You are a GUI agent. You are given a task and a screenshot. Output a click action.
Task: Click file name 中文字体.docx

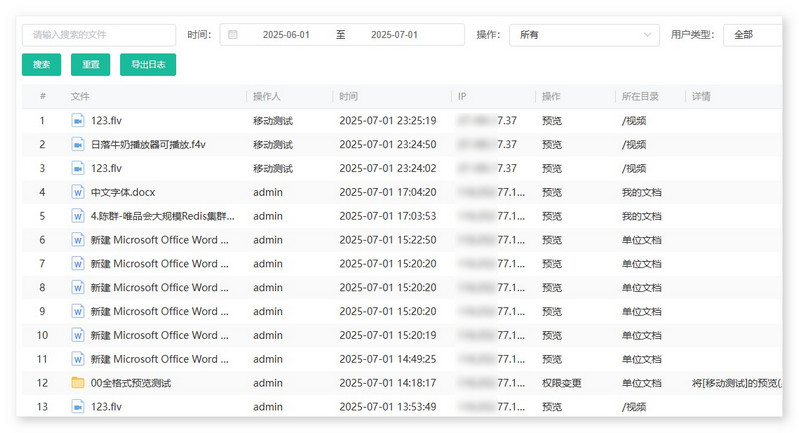click(x=123, y=192)
